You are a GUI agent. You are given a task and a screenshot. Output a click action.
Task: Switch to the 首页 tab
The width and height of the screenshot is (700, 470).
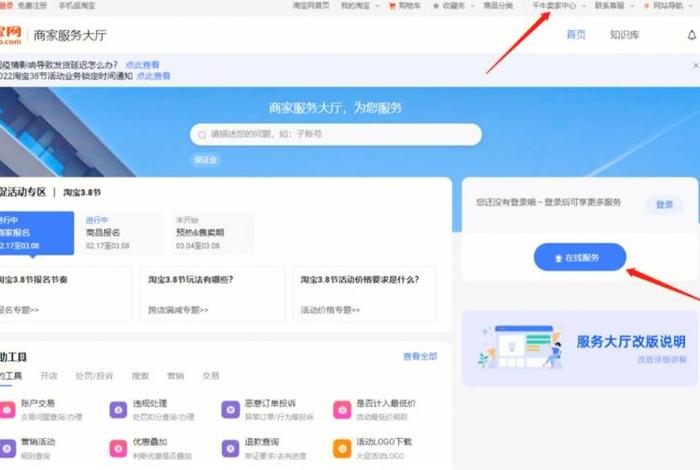(576, 35)
